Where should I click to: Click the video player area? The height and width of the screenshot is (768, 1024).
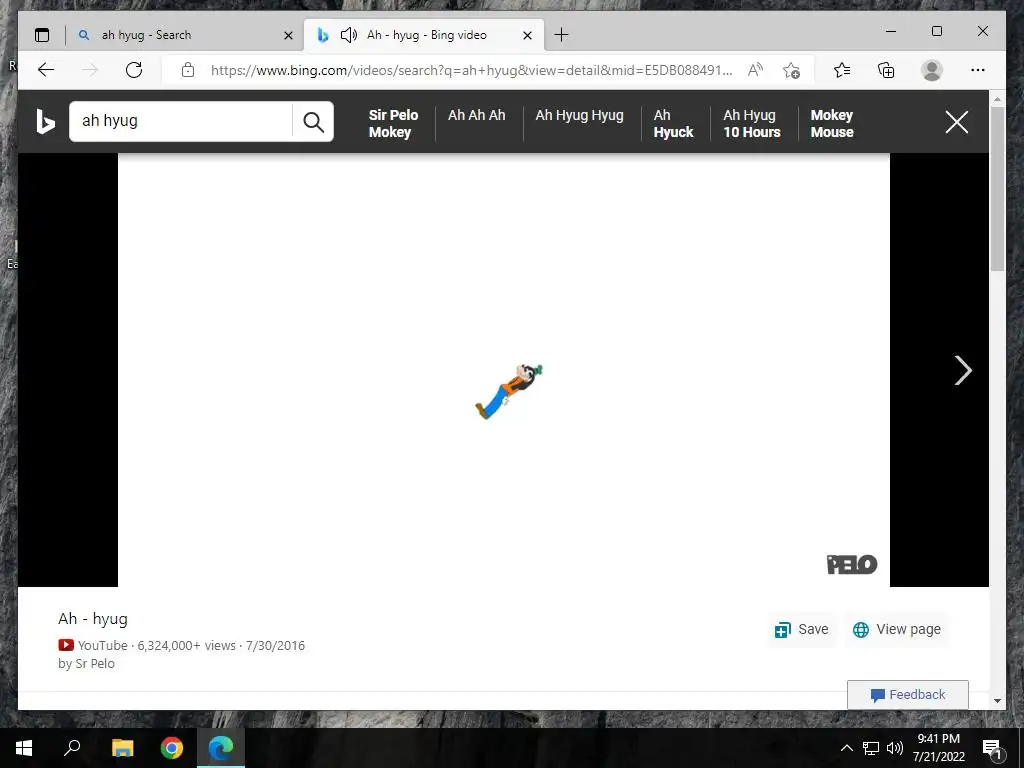pos(504,370)
